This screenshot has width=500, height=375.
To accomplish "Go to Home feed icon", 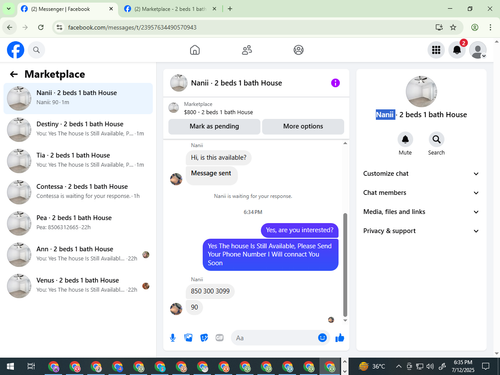I will coord(195,50).
